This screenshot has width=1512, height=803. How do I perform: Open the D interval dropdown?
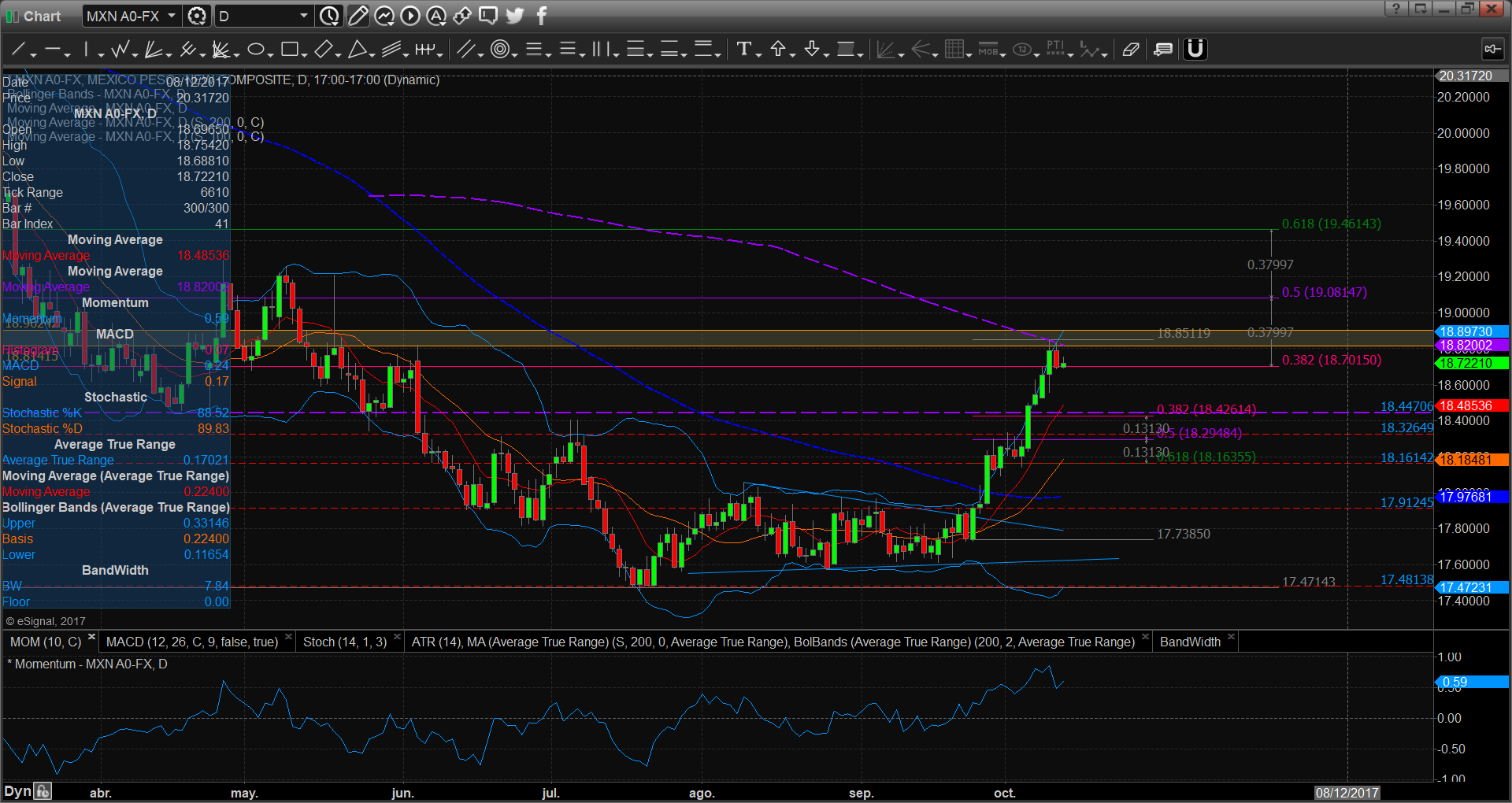[x=304, y=16]
